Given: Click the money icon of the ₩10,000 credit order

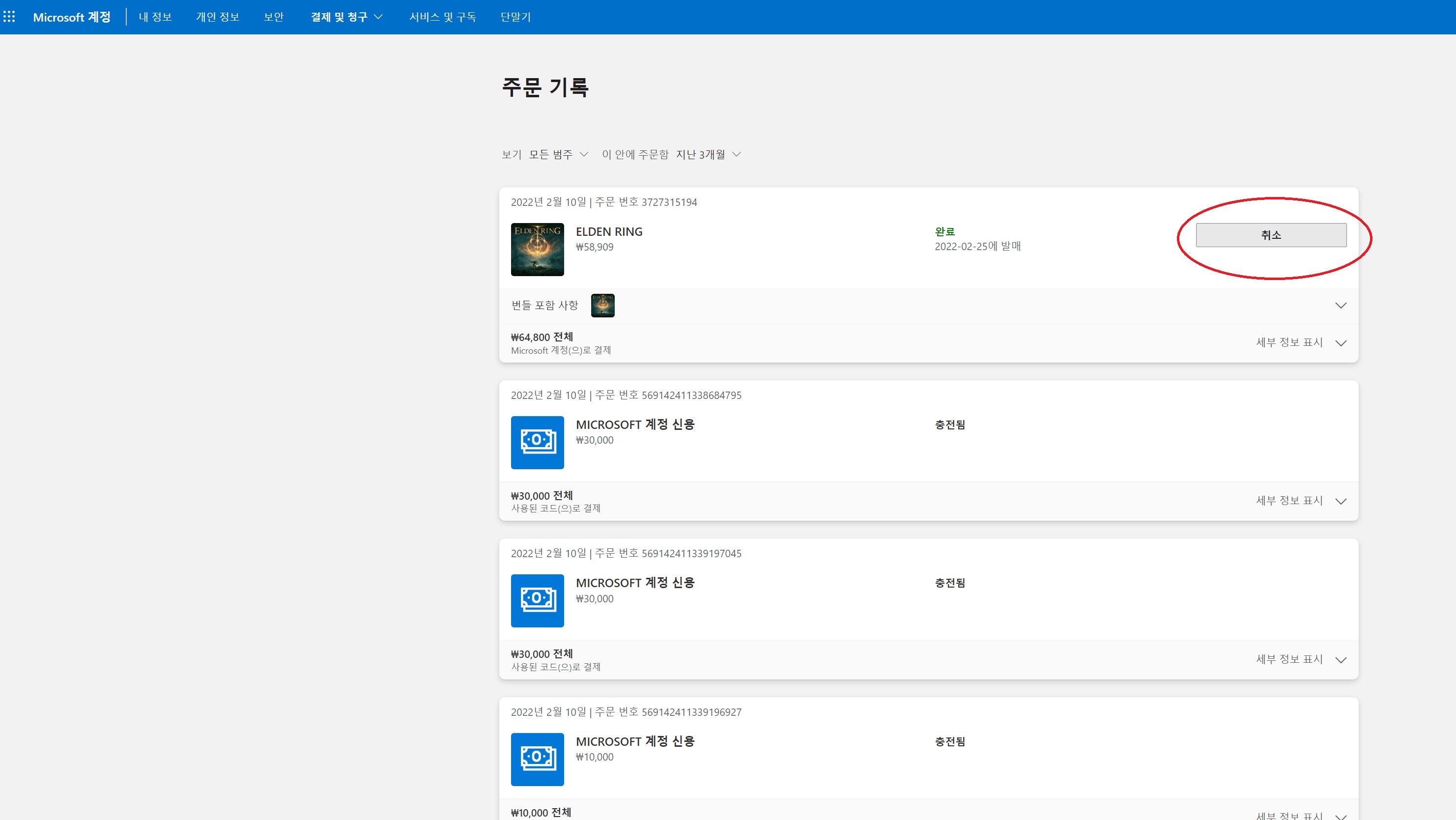Looking at the screenshot, I should click(537, 760).
